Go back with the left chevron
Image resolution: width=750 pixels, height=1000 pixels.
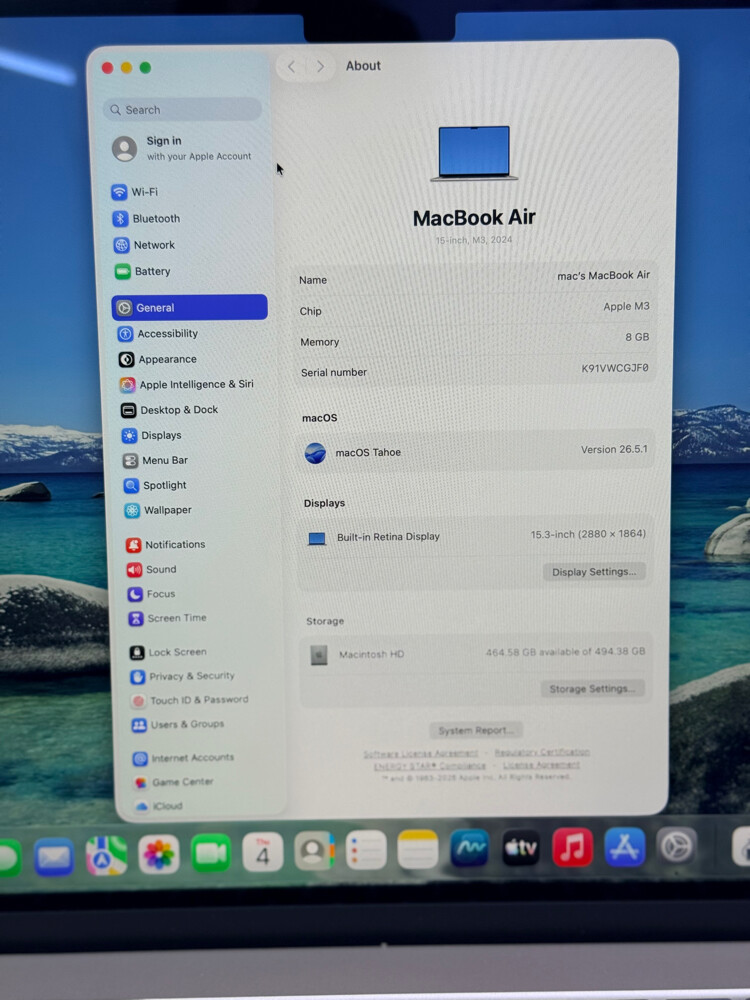291,66
